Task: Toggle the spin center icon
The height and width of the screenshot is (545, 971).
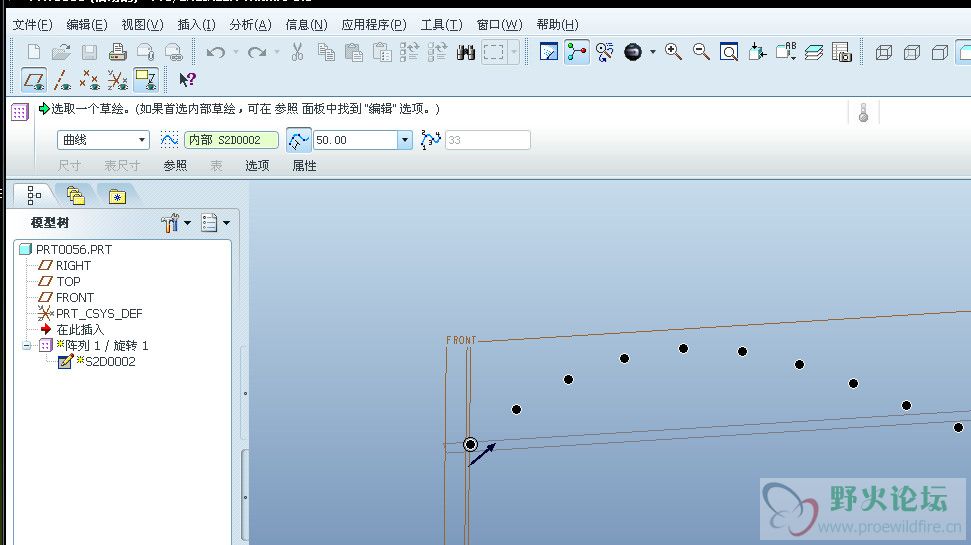Action: tap(577, 52)
